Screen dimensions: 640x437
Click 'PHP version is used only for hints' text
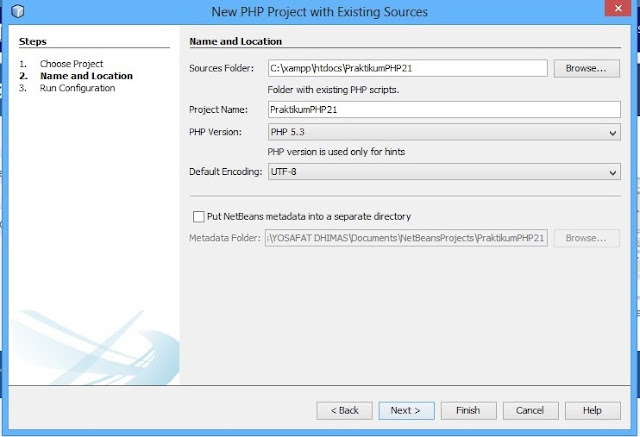(336, 152)
